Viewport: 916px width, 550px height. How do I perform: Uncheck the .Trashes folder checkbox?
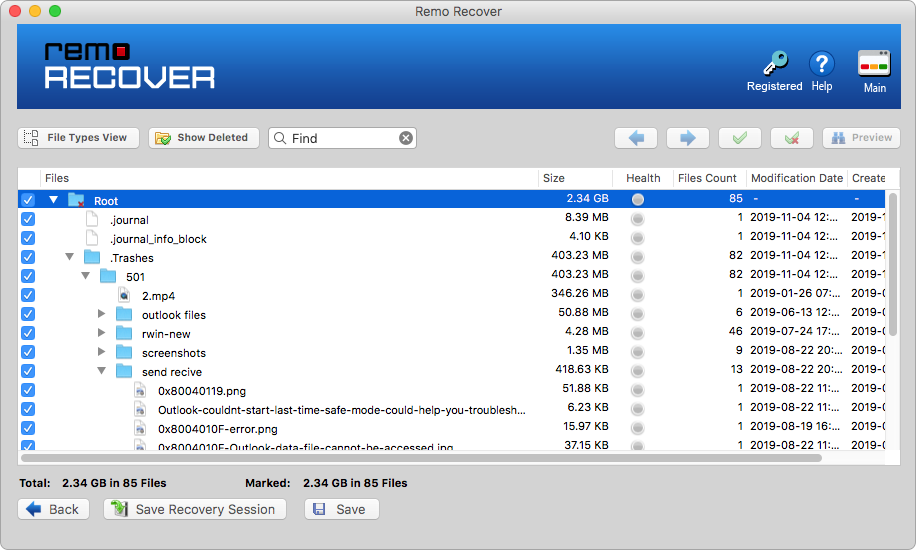[27, 257]
